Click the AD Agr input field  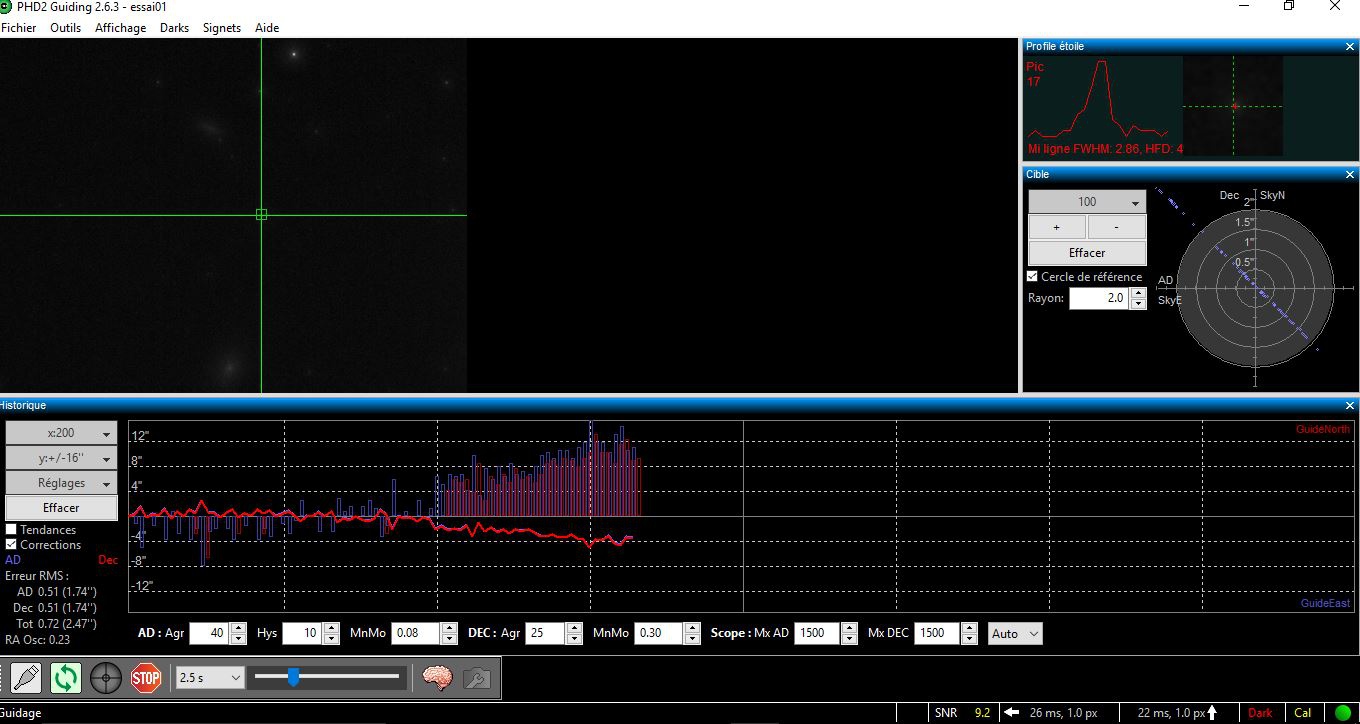[x=209, y=634]
